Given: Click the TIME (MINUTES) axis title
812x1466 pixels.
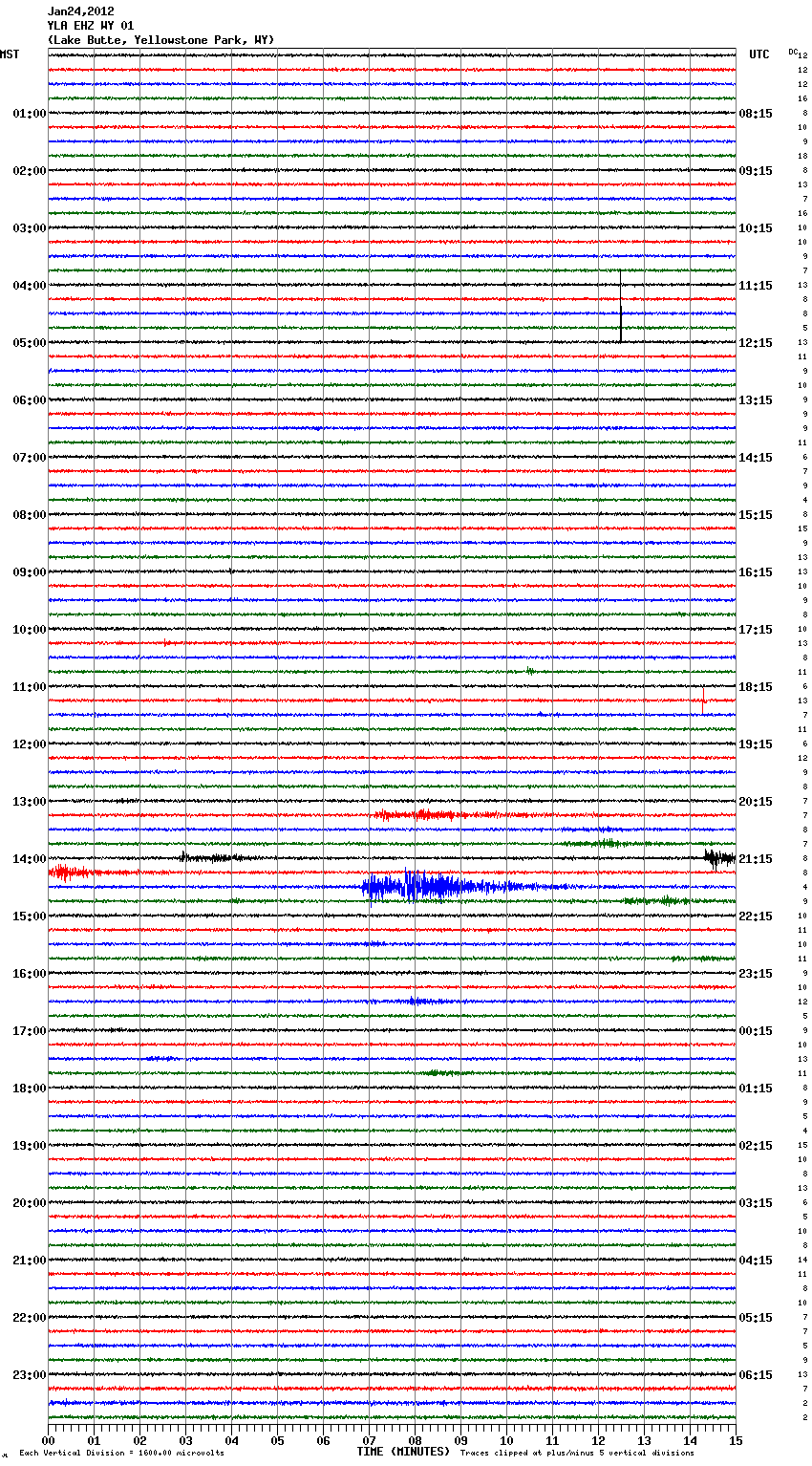Looking at the screenshot, I should [x=403, y=1452].
